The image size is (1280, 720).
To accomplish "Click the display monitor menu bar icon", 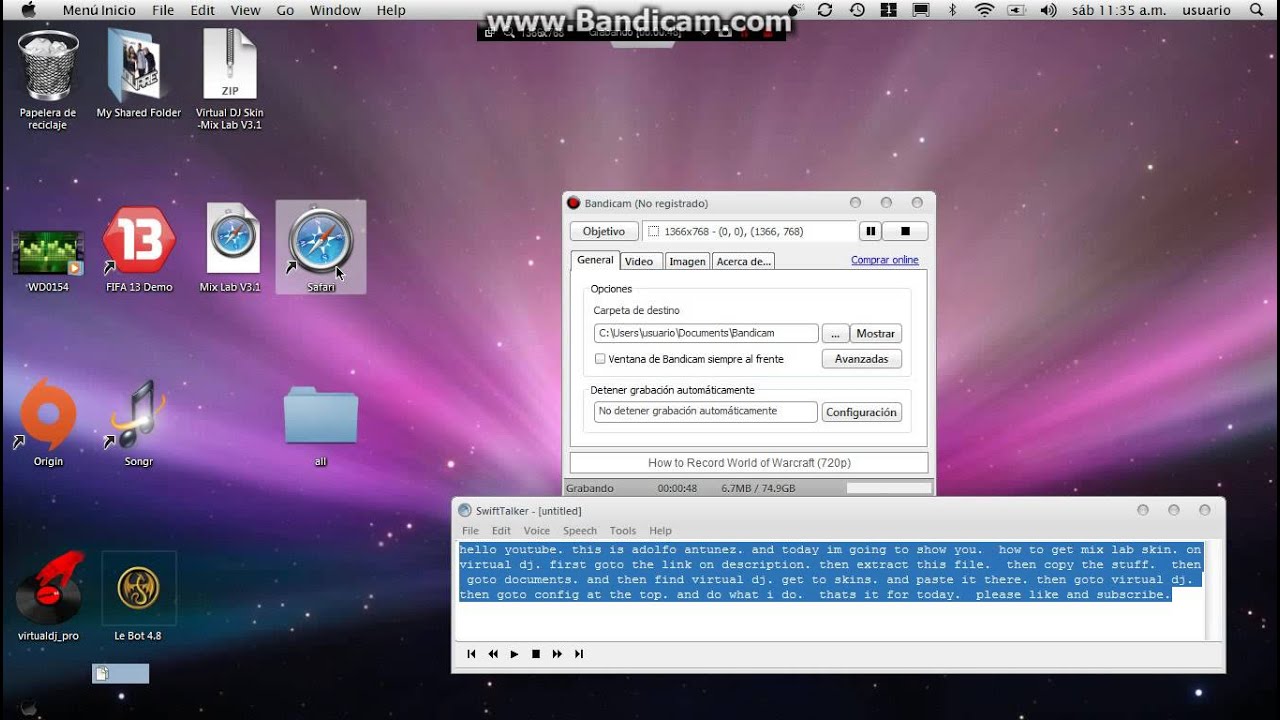I will click(921, 10).
